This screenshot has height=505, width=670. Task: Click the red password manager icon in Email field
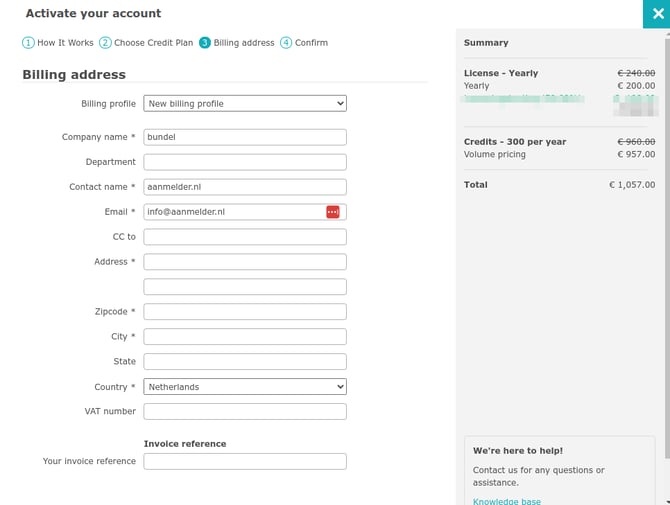point(332,212)
